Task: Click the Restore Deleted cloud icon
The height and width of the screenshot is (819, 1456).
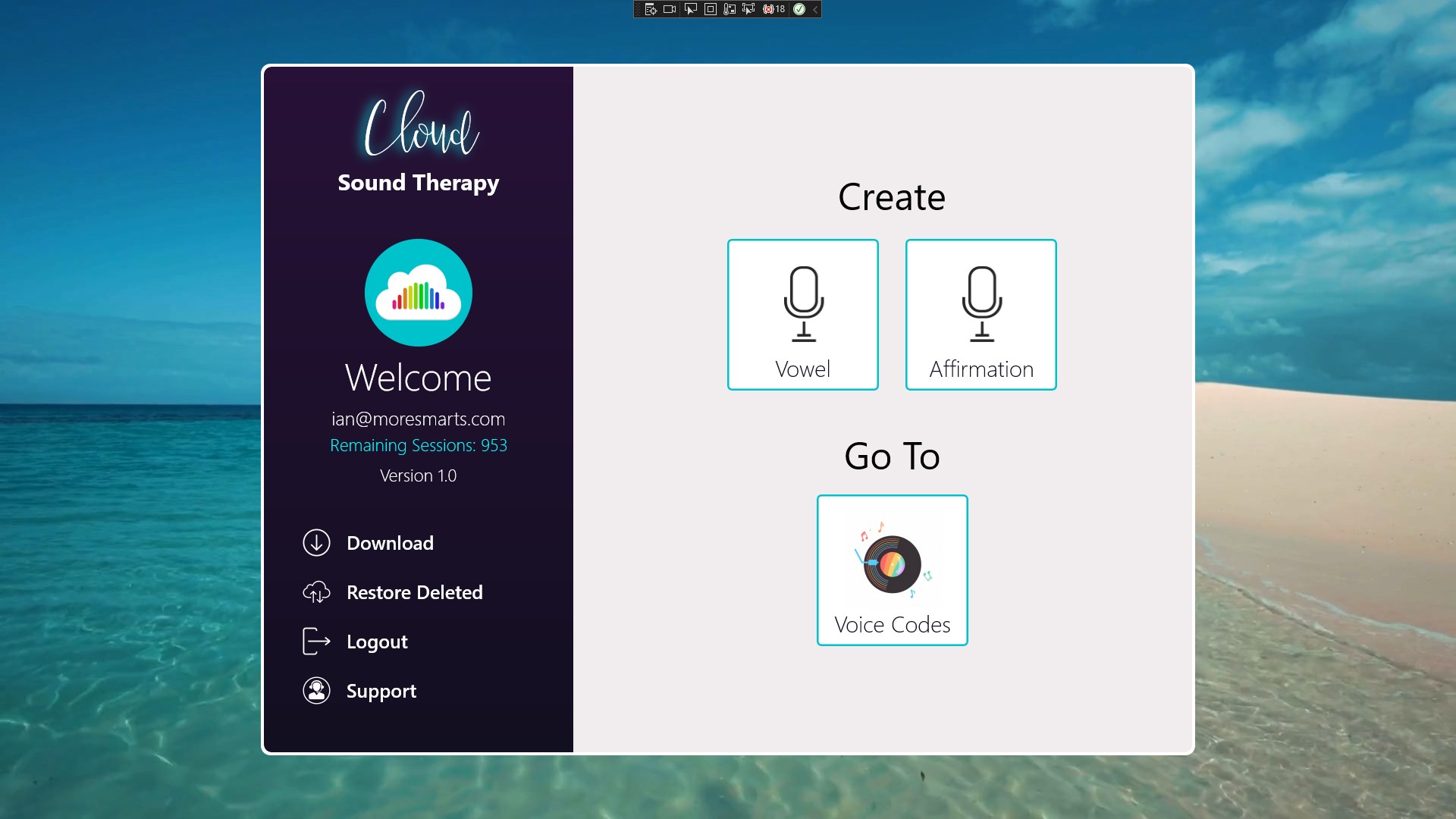Action: 316,592
